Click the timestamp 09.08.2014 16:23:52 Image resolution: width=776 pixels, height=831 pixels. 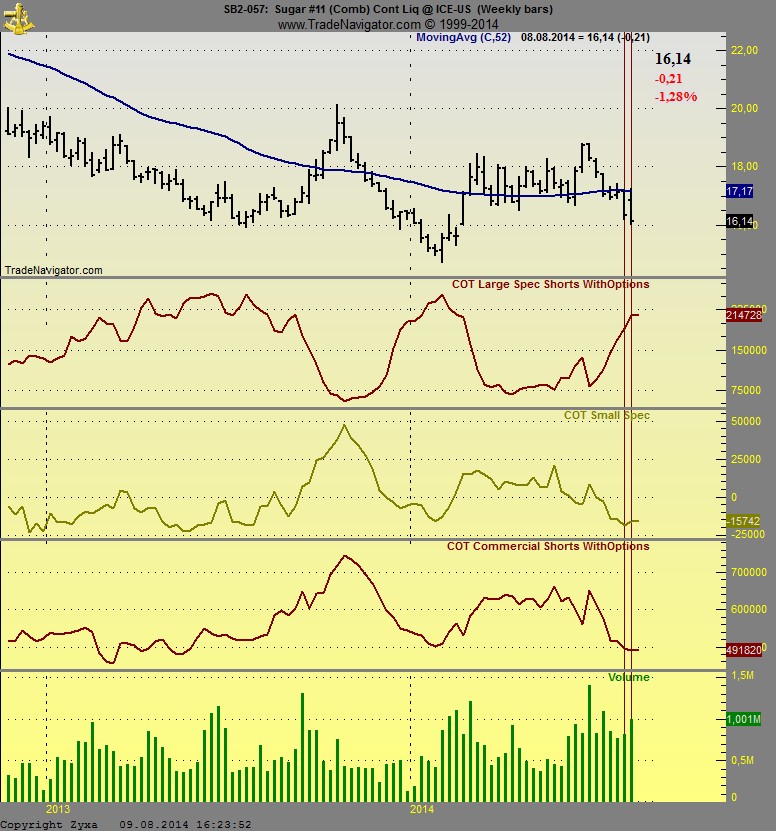185,825
